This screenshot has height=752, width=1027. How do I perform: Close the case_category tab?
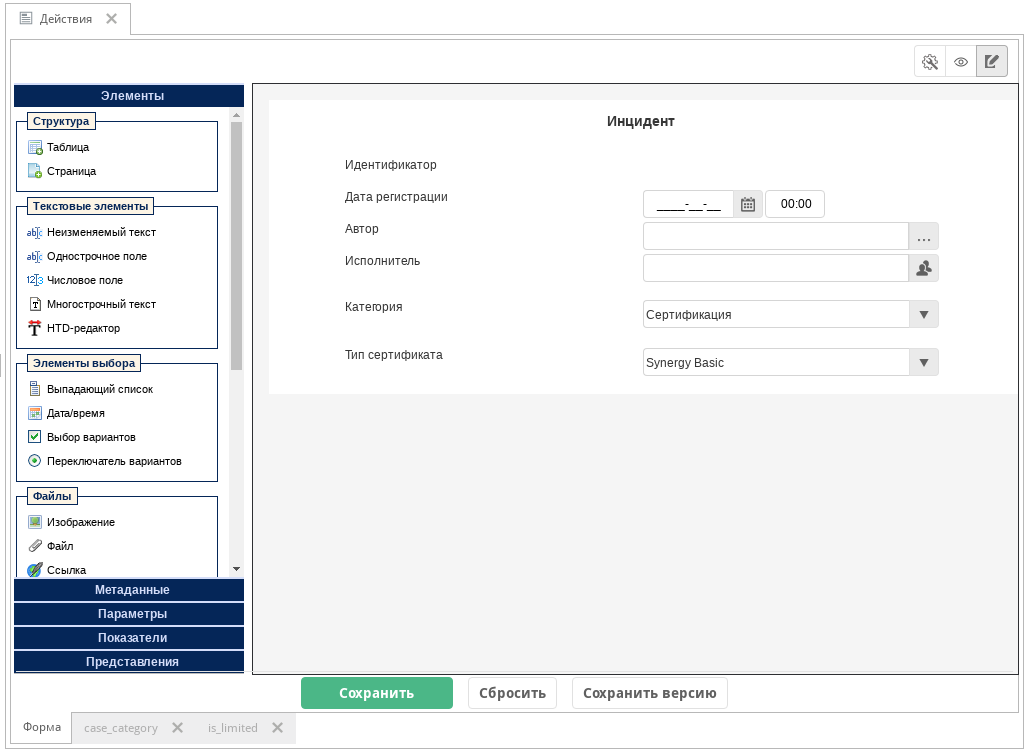coord(177,728)
